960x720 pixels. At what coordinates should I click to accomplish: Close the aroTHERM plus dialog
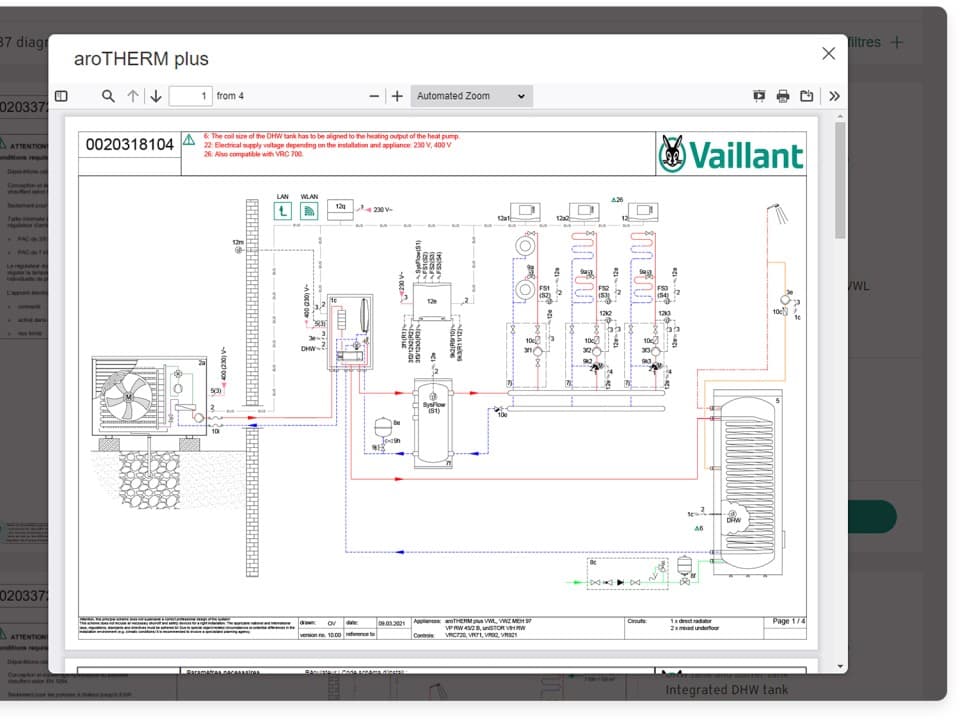828,54
